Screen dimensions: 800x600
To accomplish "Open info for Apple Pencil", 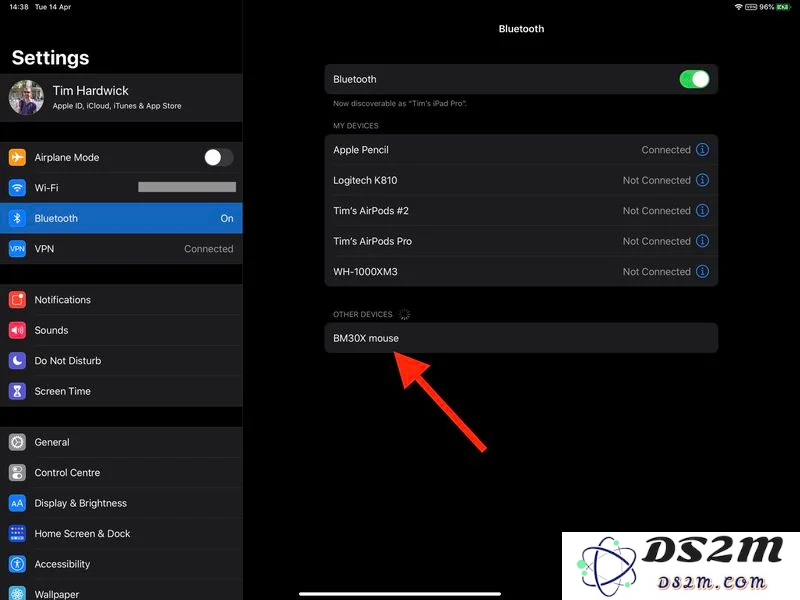I will point(703,149).
